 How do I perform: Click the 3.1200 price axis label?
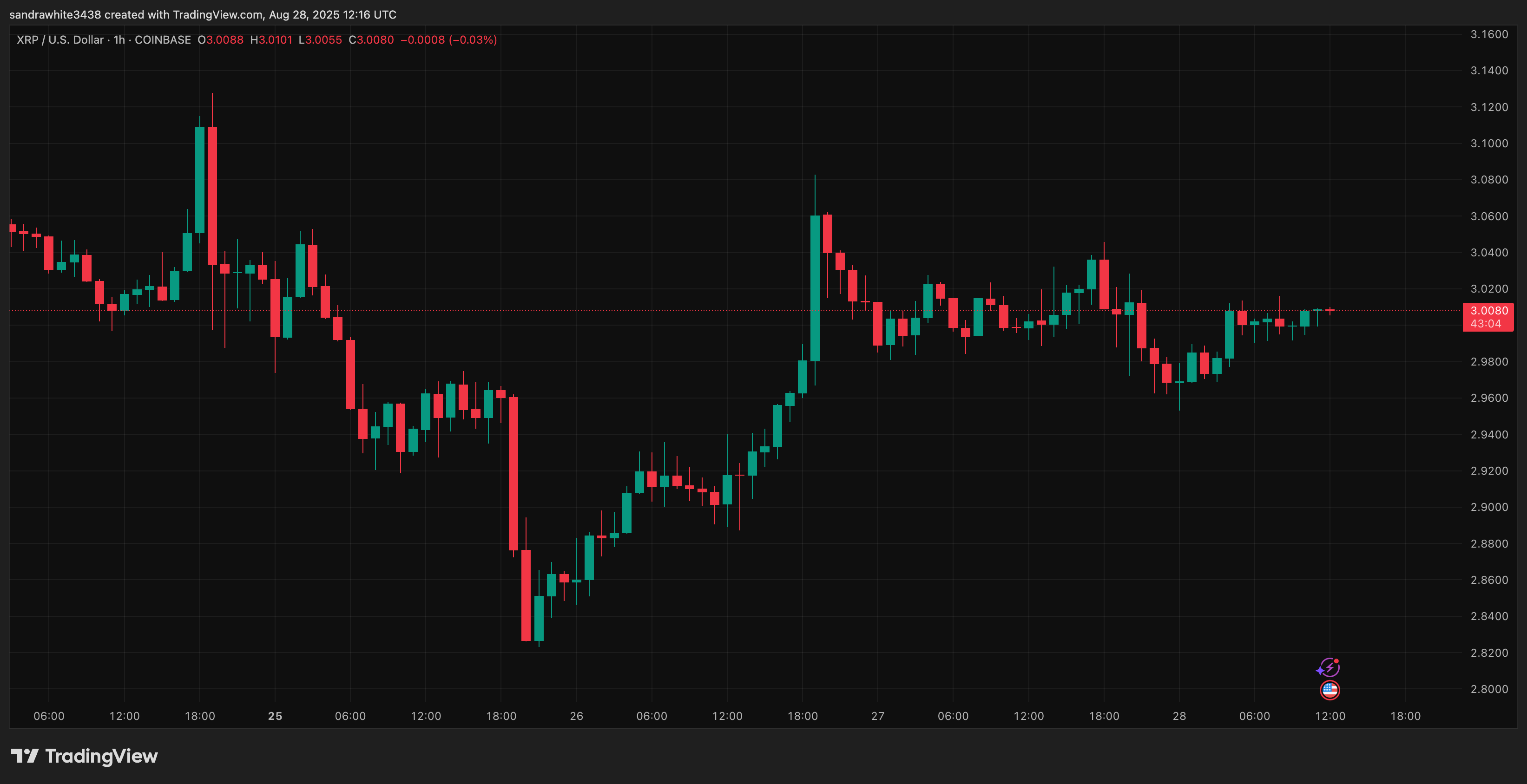point(1489,107)
